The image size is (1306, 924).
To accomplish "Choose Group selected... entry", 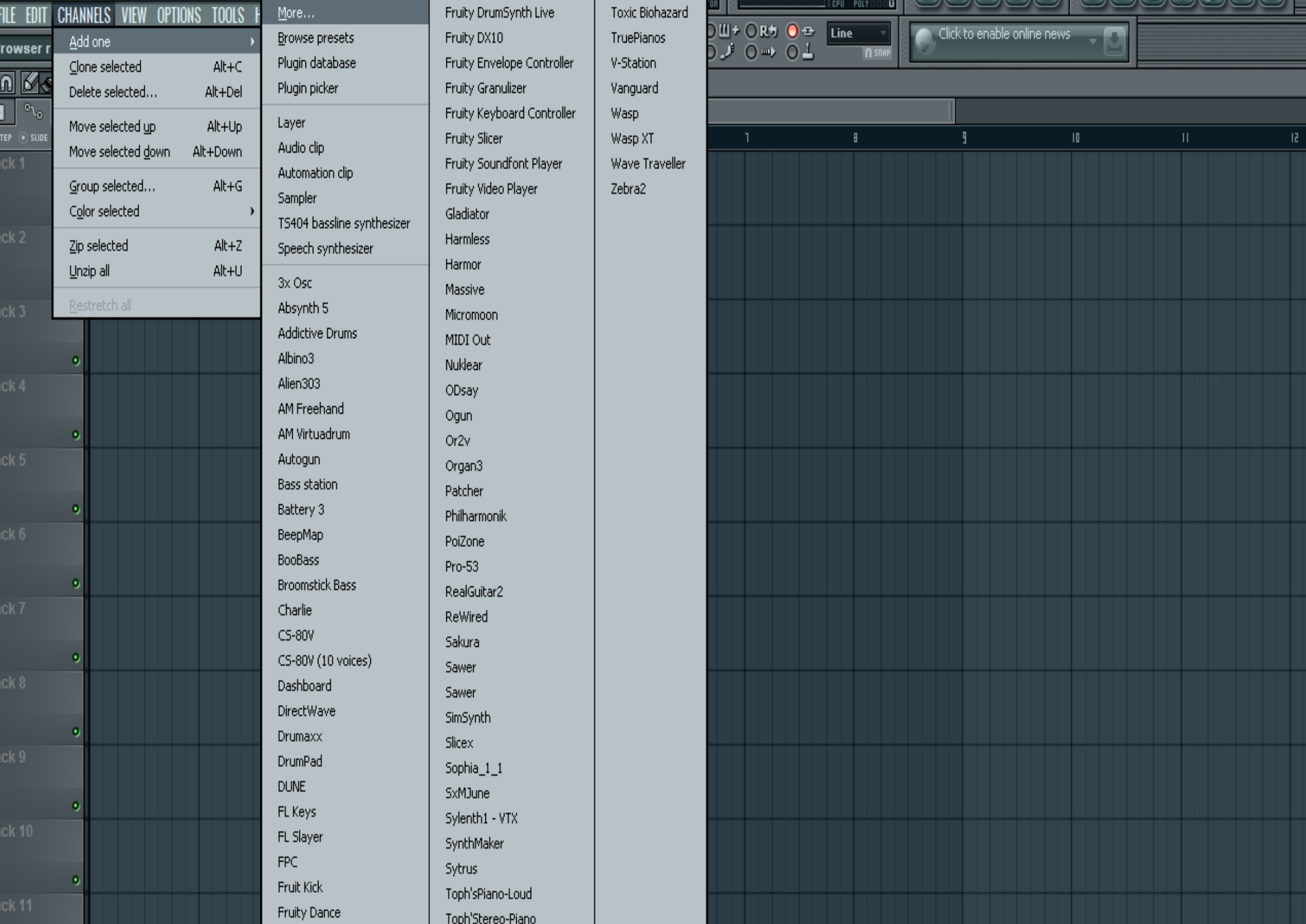I will pos(156,186).
